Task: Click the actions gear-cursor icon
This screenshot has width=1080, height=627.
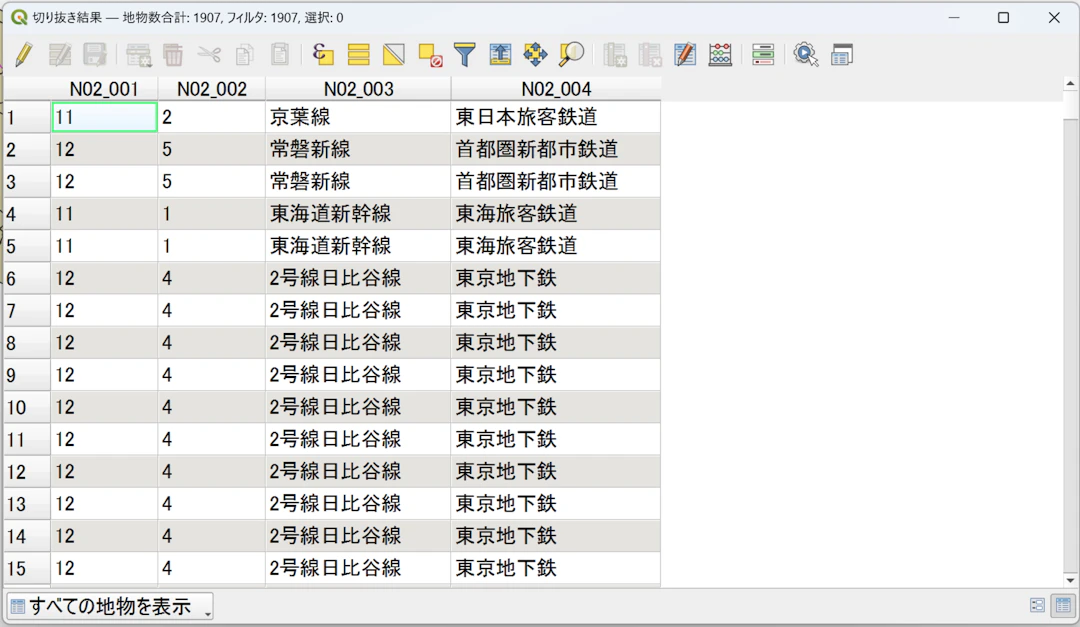Action: (805, 54)
